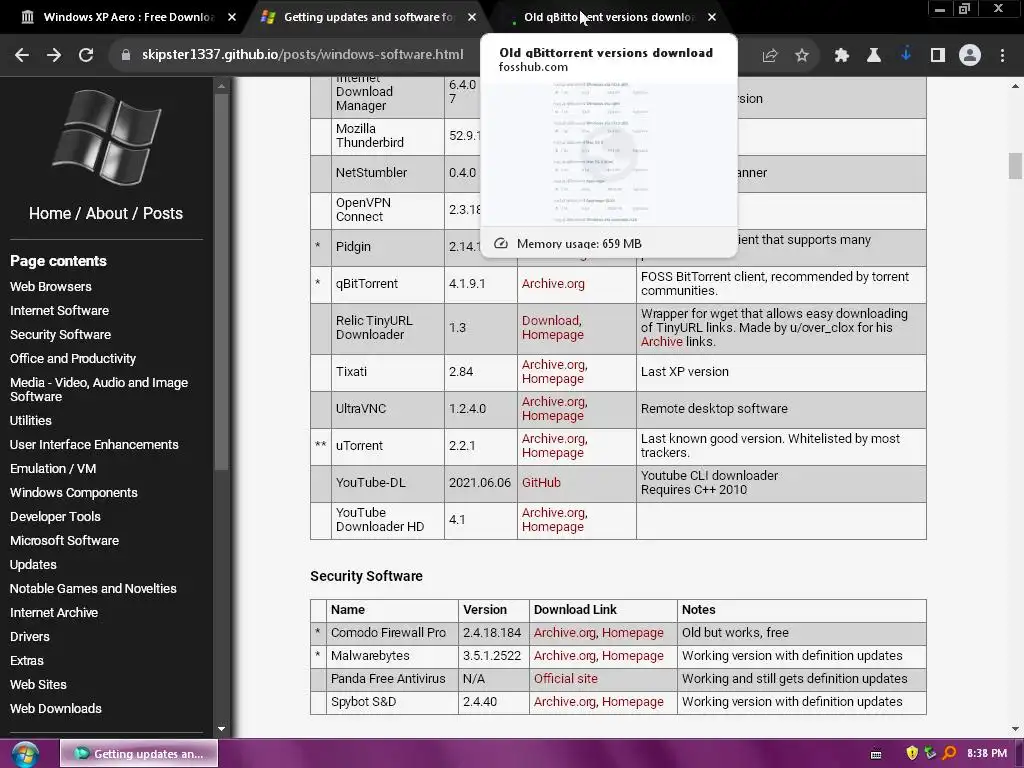
Task: Jump to Updates section
Action: pyautogui.click(x=33, y=565)
